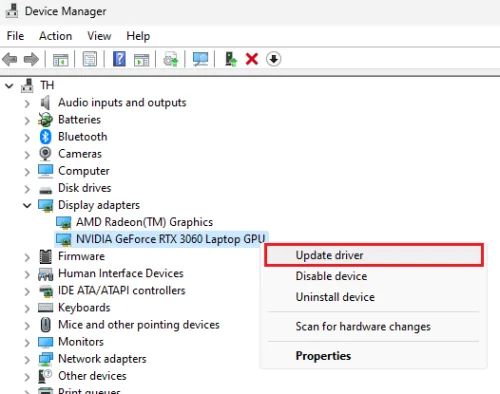Click the Bluetooth category icon
Screen dimensions: 500x394
coord(45,137)
